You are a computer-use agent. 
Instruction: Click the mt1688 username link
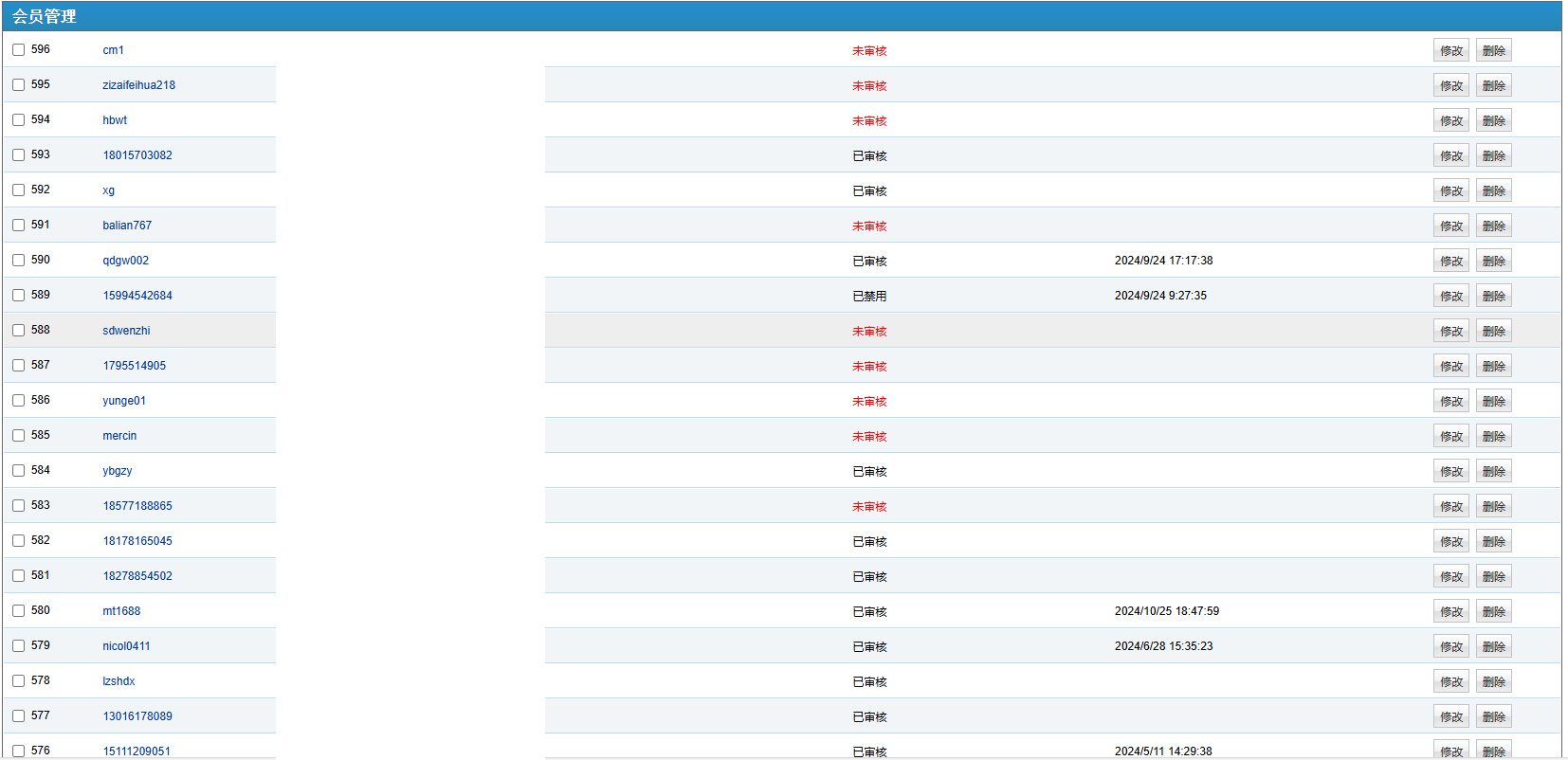[x=121, y=611]
